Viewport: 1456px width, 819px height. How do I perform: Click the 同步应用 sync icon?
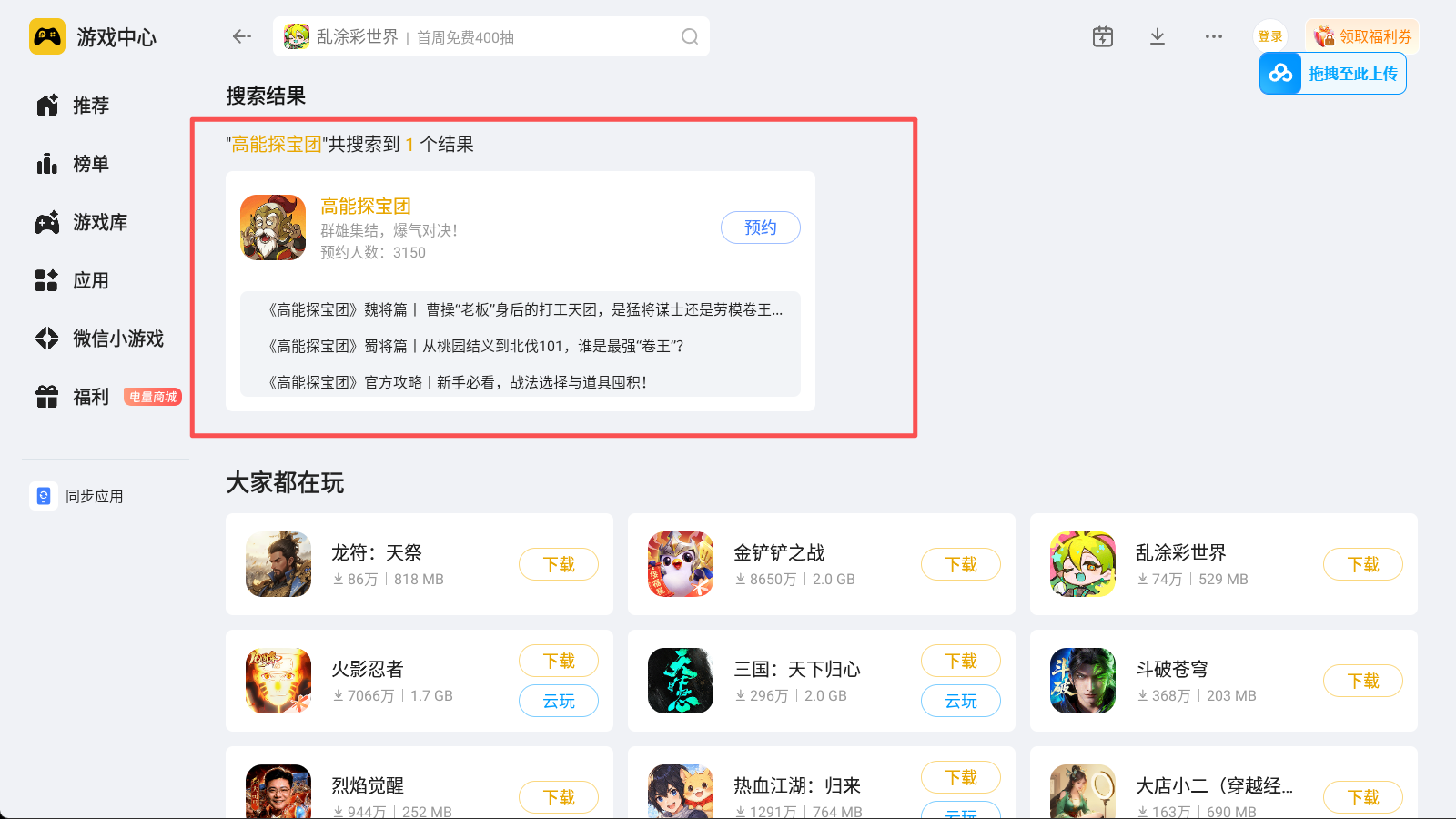click(44, 496)
